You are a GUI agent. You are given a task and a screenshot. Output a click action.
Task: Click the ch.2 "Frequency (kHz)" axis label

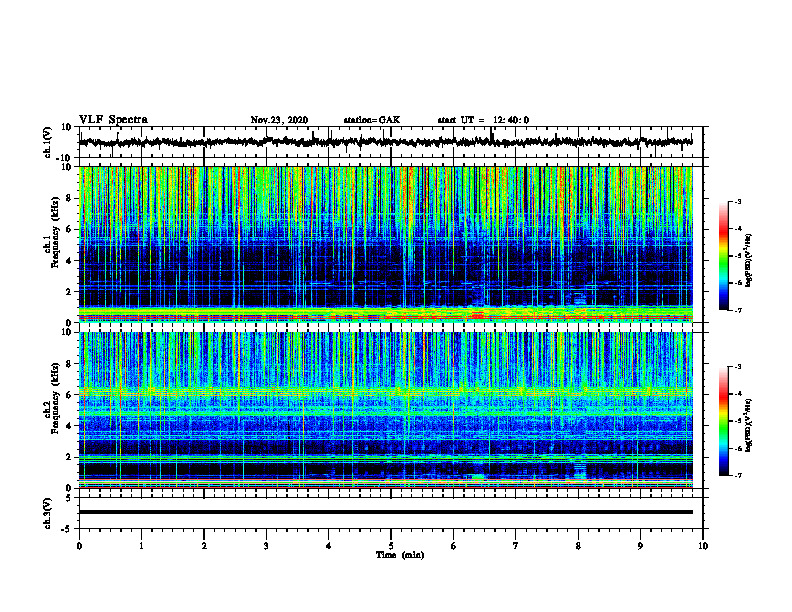click(x=54, y=398)
